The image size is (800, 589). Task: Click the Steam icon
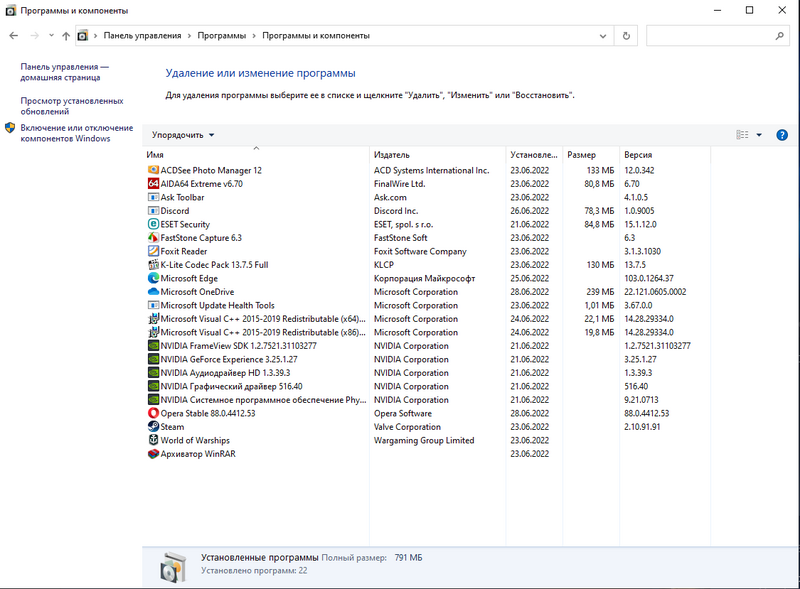153,427
